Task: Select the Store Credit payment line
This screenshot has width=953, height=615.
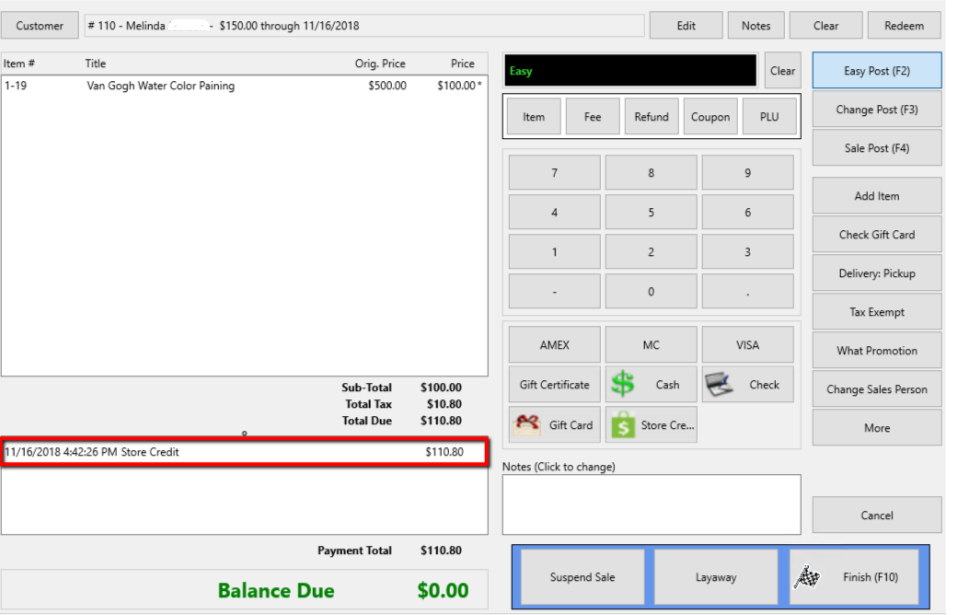Action: click(244, 452)
